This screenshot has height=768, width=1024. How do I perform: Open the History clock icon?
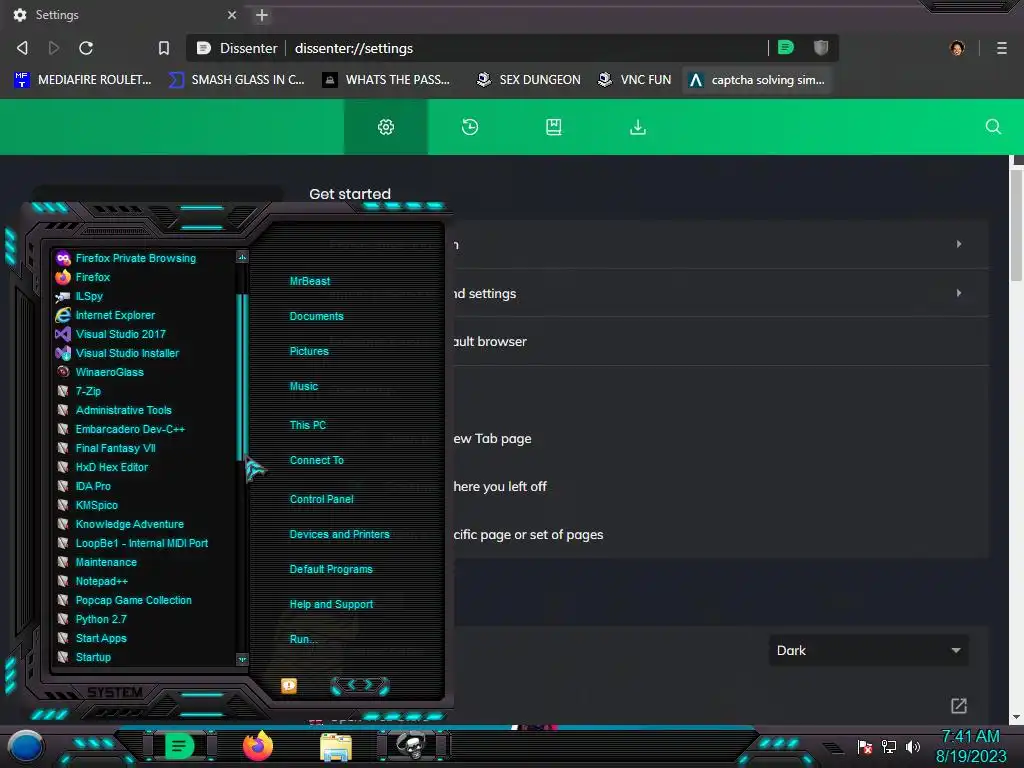point(470,127)
